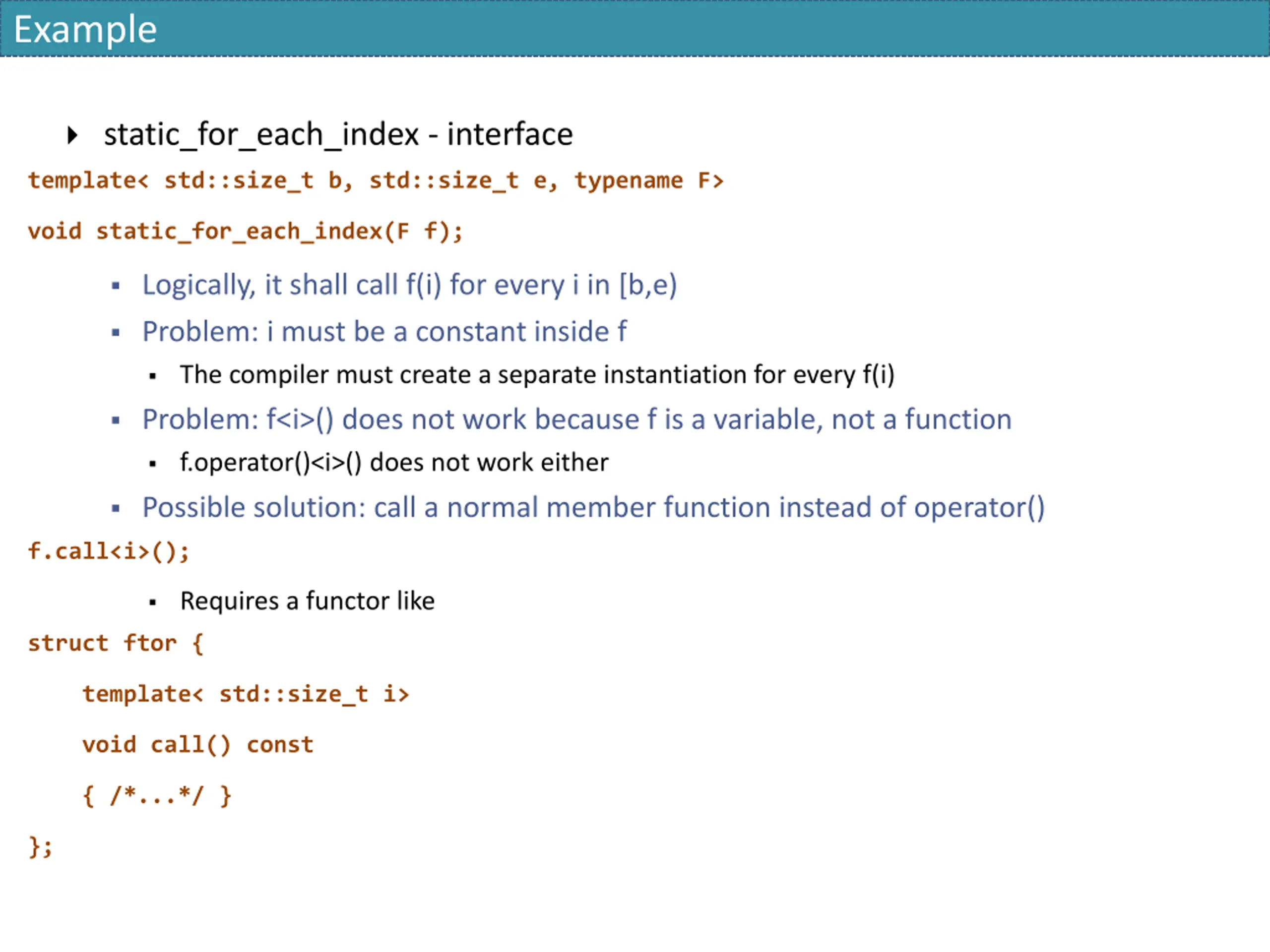Click the square bullet before 'Logically, it shall call'
The width and height of the screenshot is (1270, 952).
[116, 286]
